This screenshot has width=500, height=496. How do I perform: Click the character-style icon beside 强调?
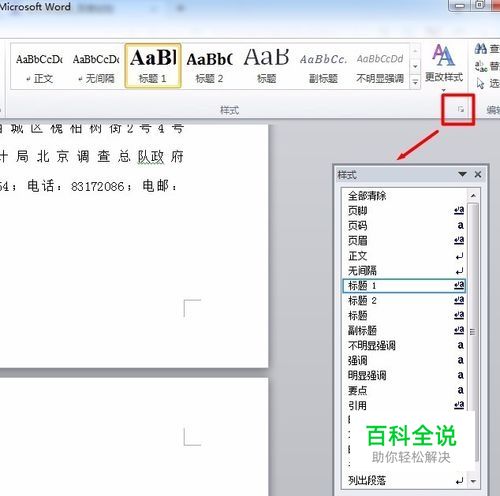point(460,360)
